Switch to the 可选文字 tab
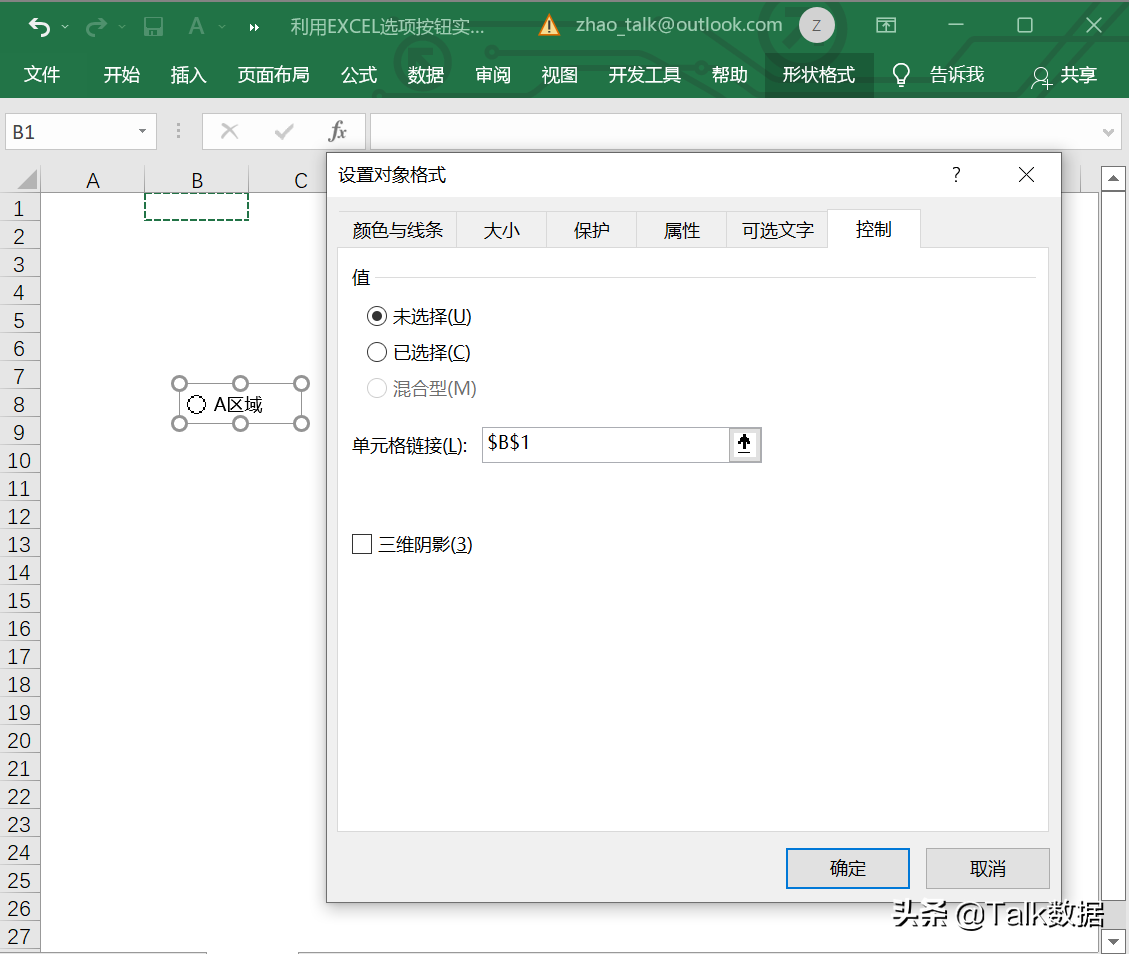Viewport: 1129px width, 954px height. click(778, 230)
